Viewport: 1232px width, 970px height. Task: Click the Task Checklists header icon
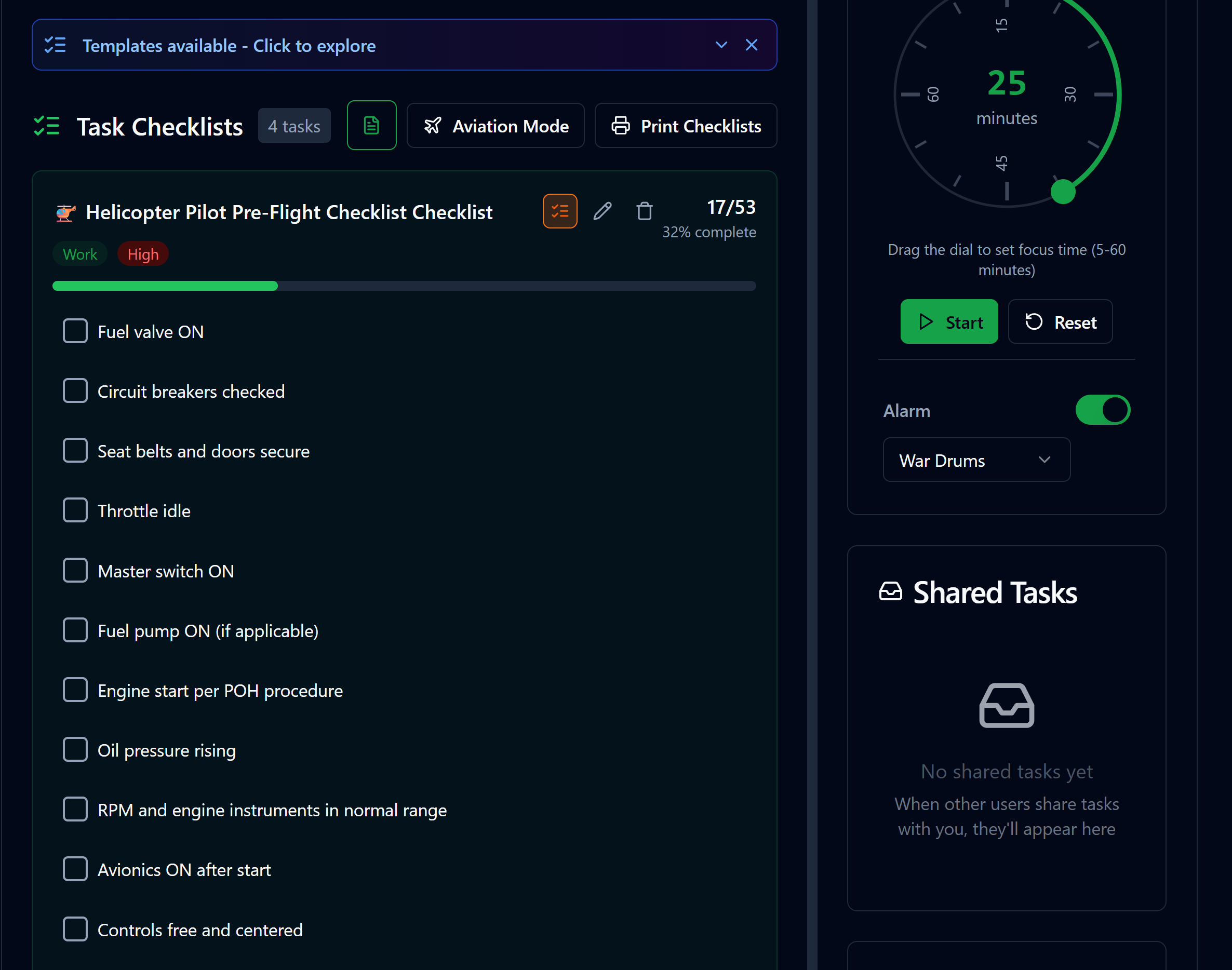pos(47,126)
